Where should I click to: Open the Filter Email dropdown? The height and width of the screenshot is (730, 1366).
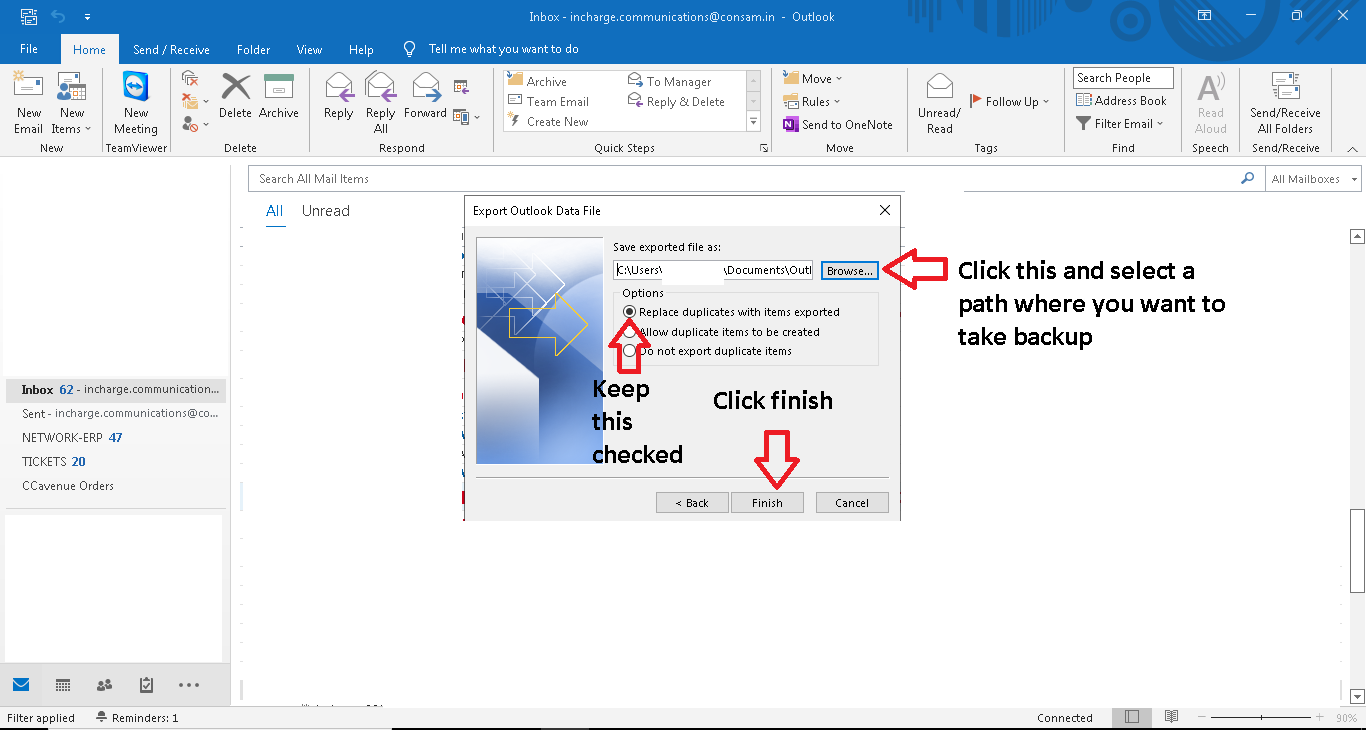click(x=1120, y=123)
